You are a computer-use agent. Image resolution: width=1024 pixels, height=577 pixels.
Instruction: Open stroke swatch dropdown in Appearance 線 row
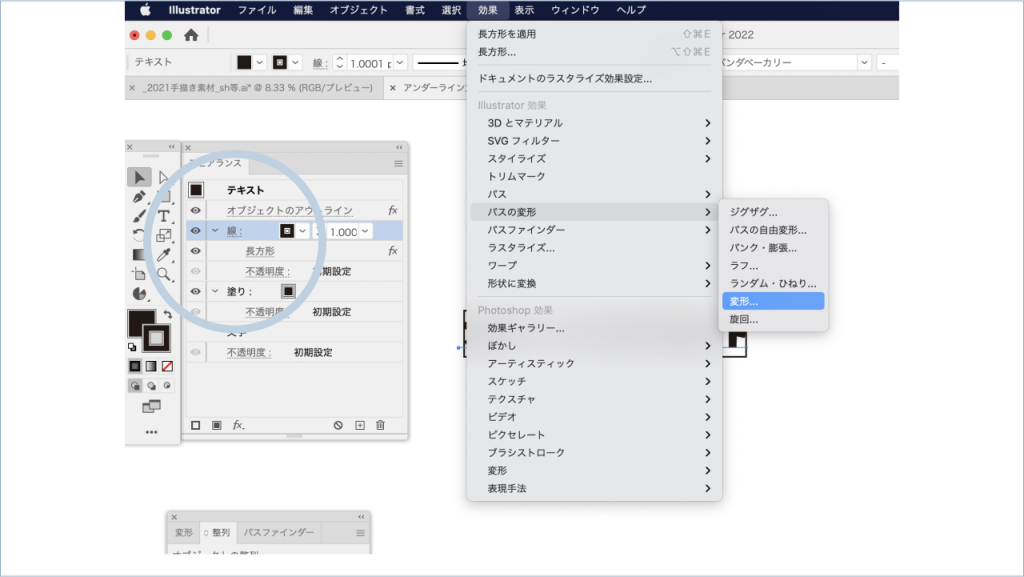(x=302, y=231)
